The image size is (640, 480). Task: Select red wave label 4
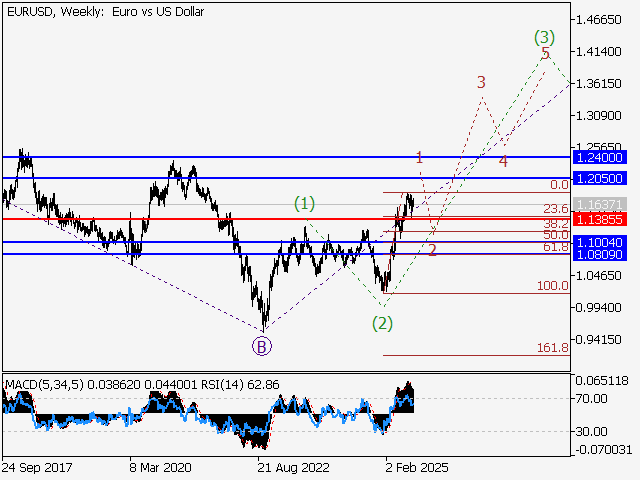(x=503, y=162)
